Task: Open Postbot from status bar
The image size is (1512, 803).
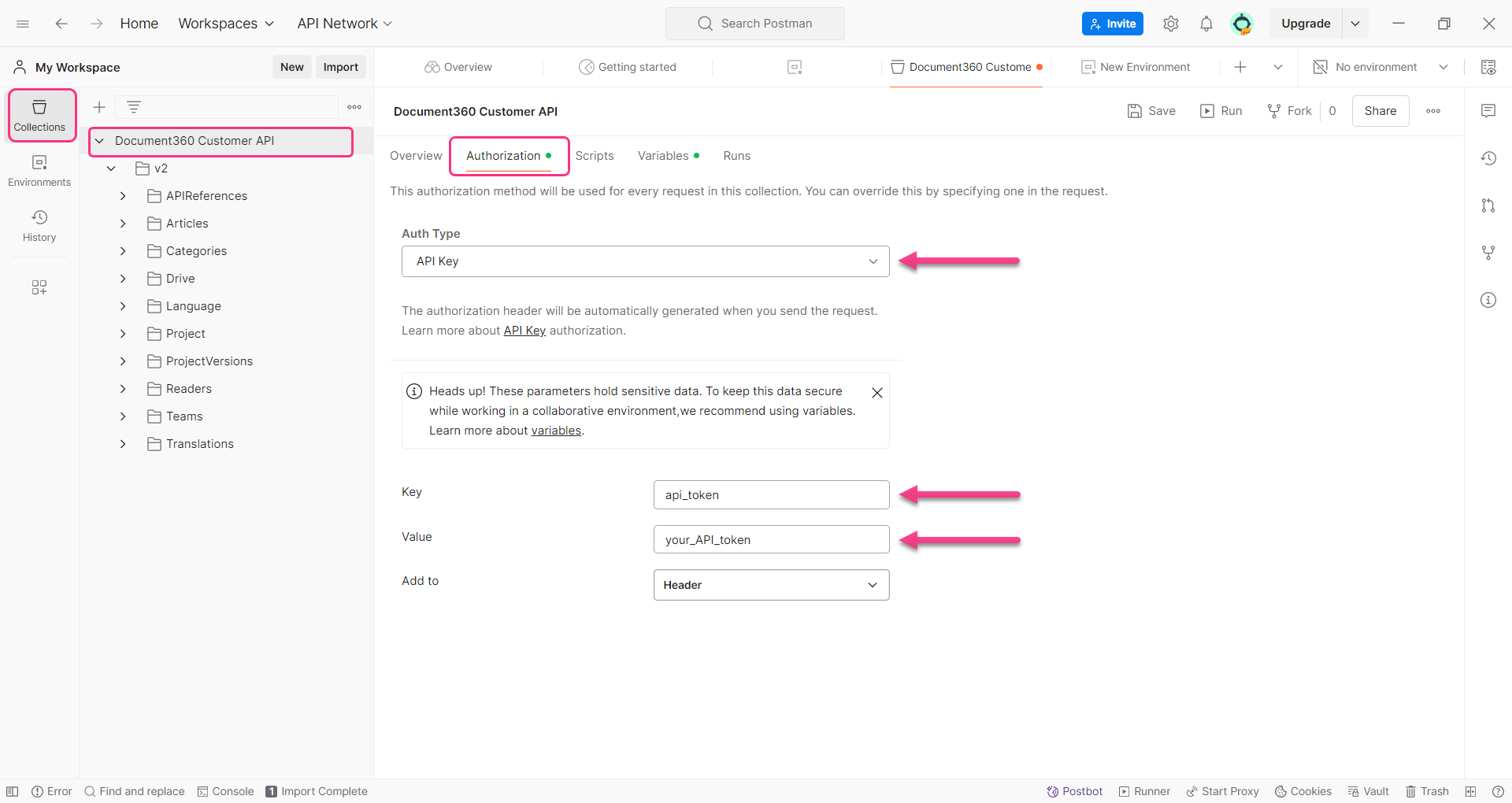Action: point(1075,791)
